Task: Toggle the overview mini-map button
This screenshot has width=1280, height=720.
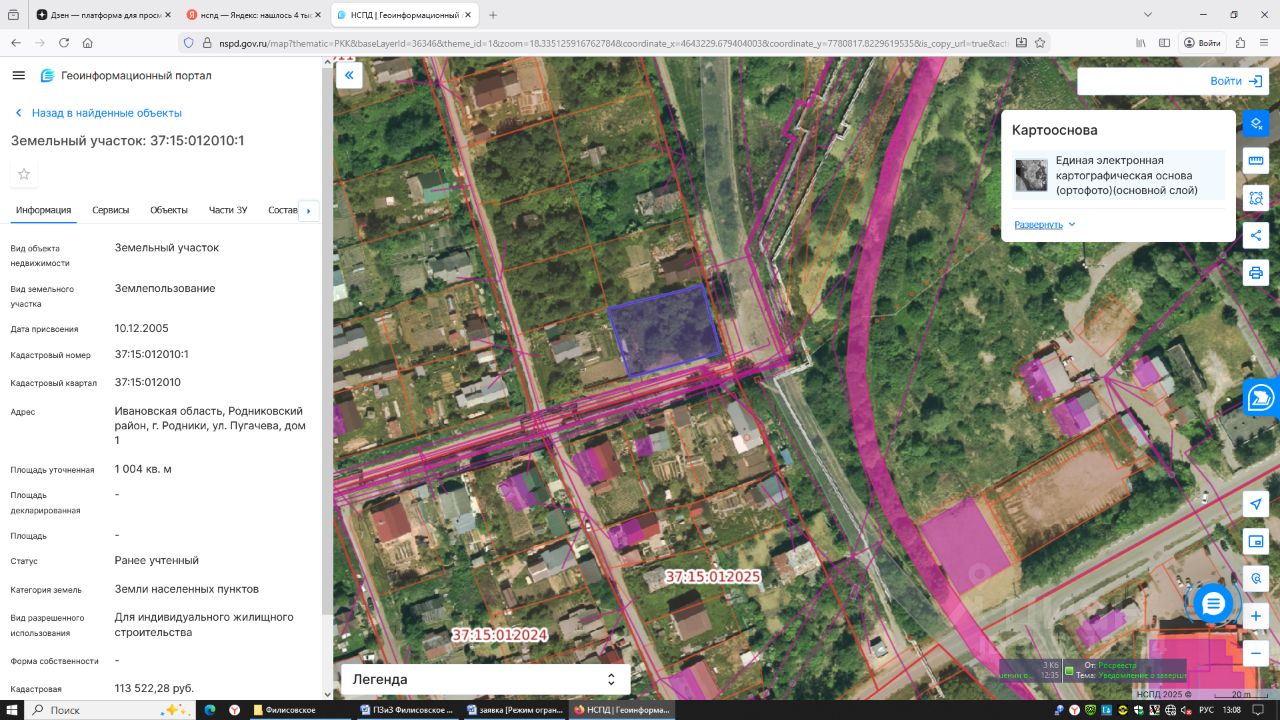Action: (1256, 542)
